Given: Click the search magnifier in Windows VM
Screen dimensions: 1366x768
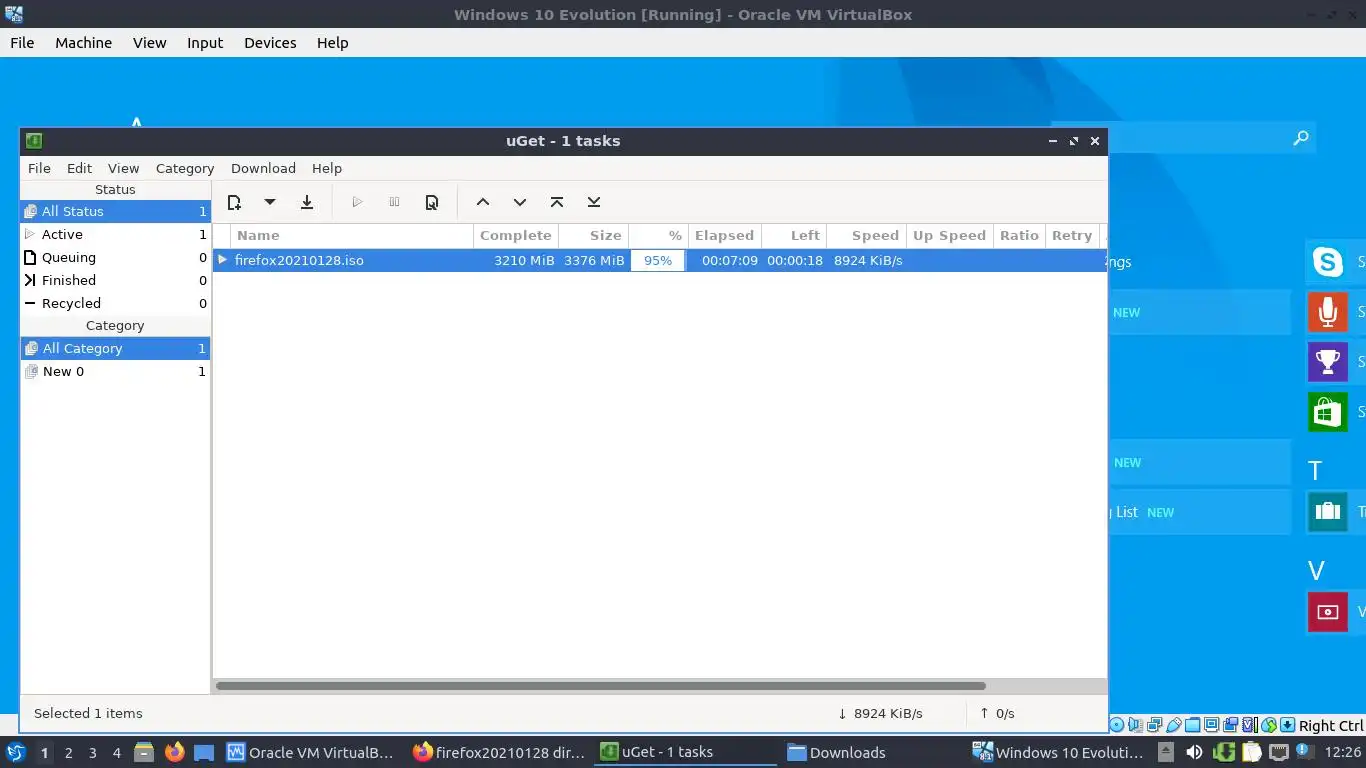Looking at the screenshot, I should click(1300, 138).
